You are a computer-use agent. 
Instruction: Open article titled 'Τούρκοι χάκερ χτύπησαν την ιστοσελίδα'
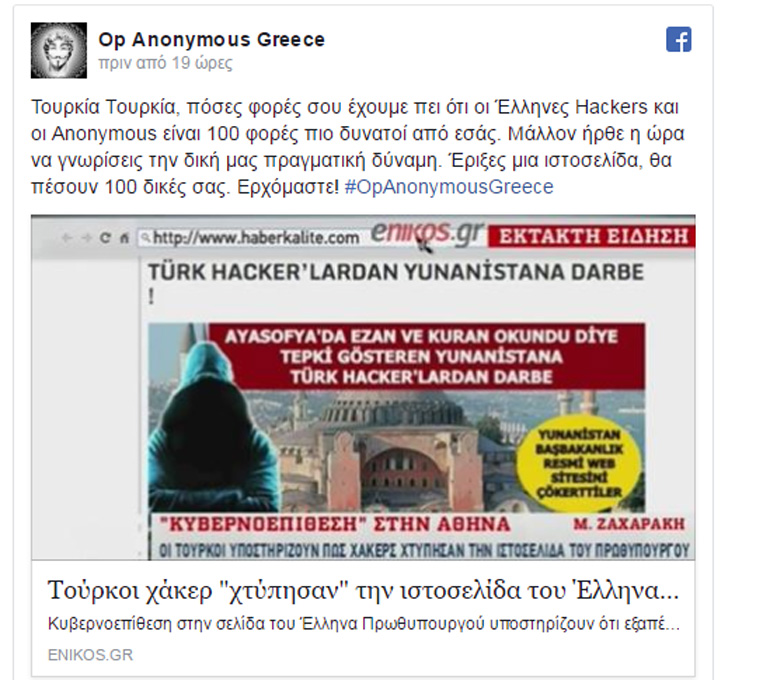[363, 591]
